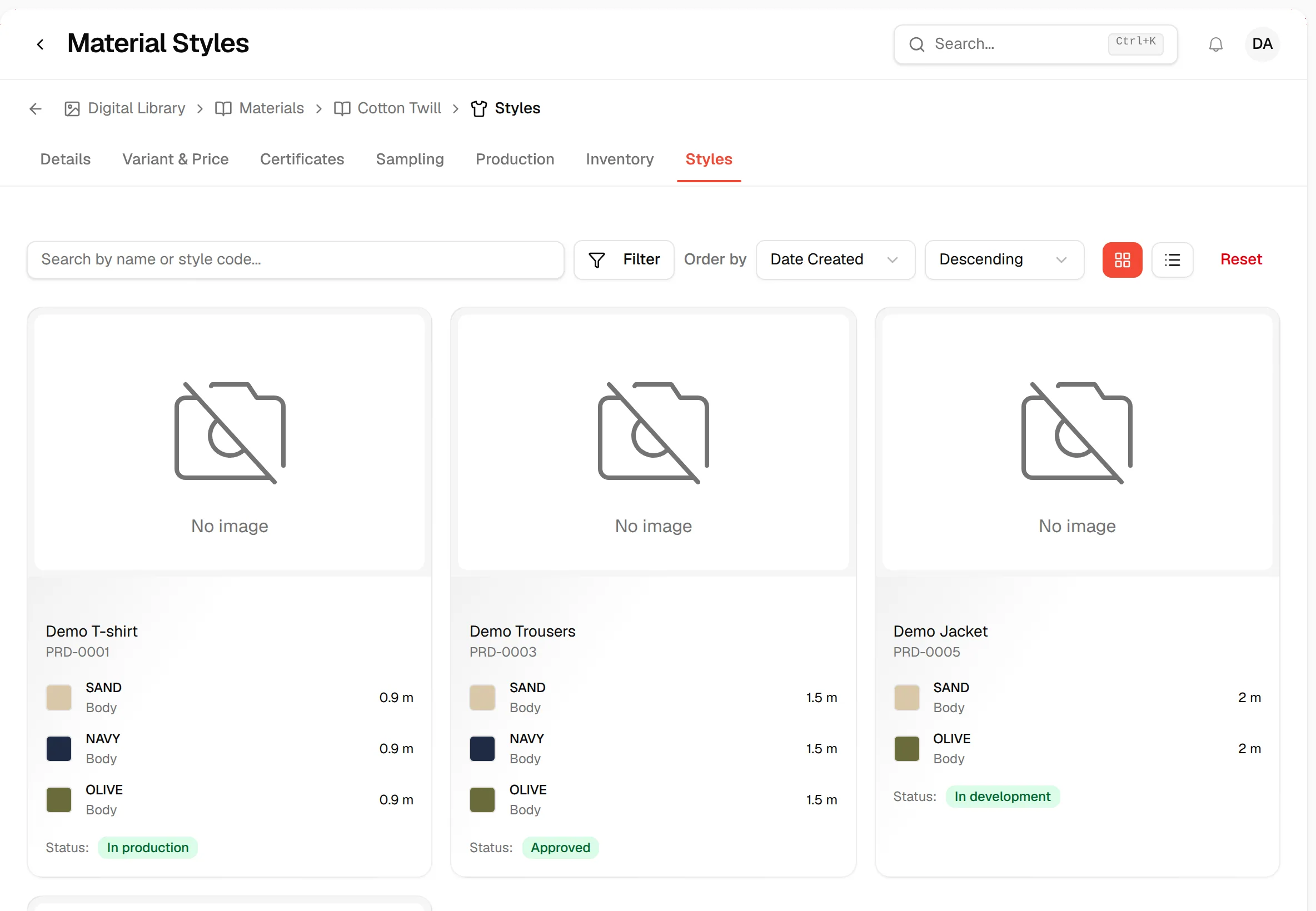Click the Approved status badge
This screenshot has width=1316, height=911.
pyautogui.click(x=560, y=848)
